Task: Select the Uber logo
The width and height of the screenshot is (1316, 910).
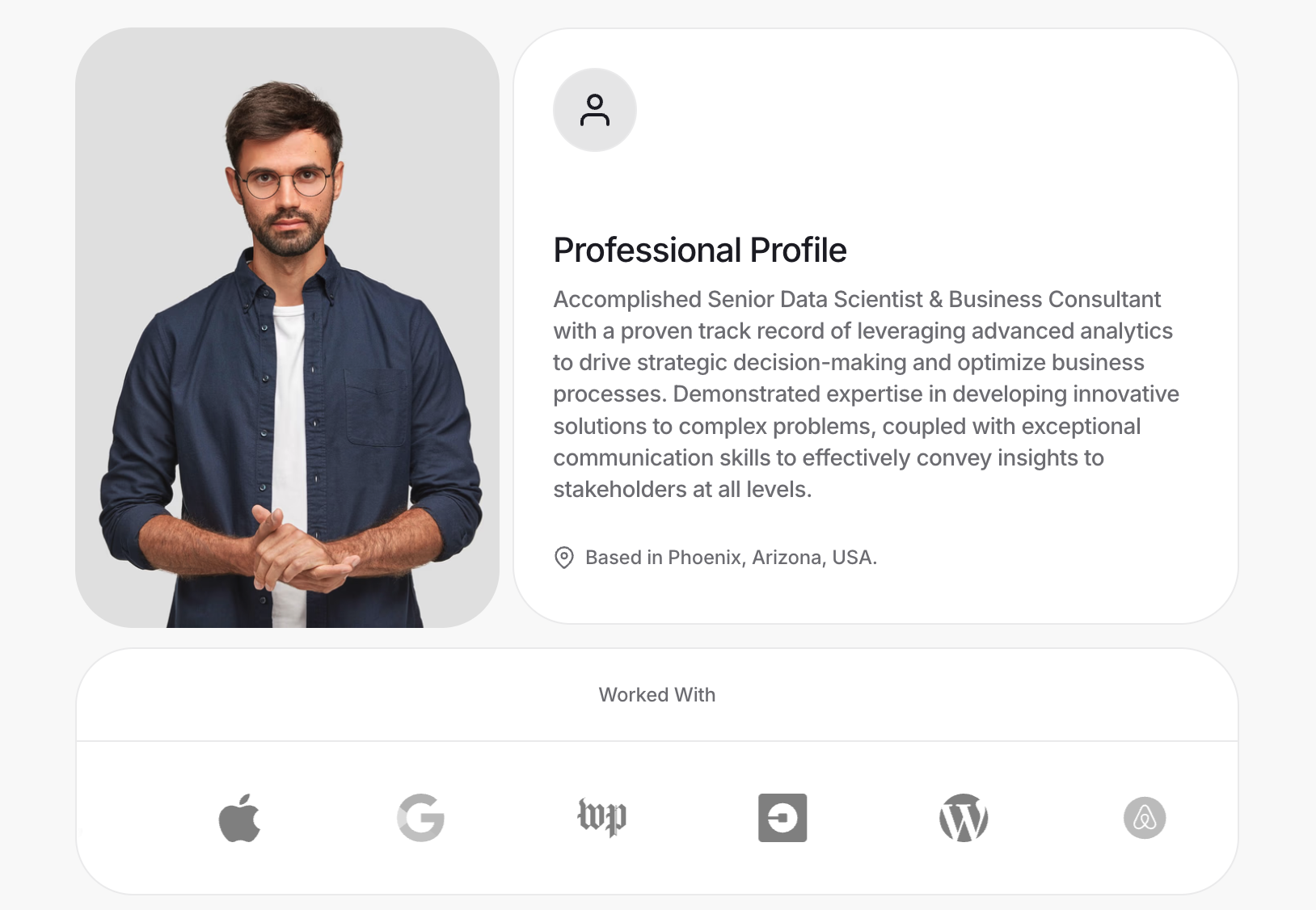Action: point(783,817)
